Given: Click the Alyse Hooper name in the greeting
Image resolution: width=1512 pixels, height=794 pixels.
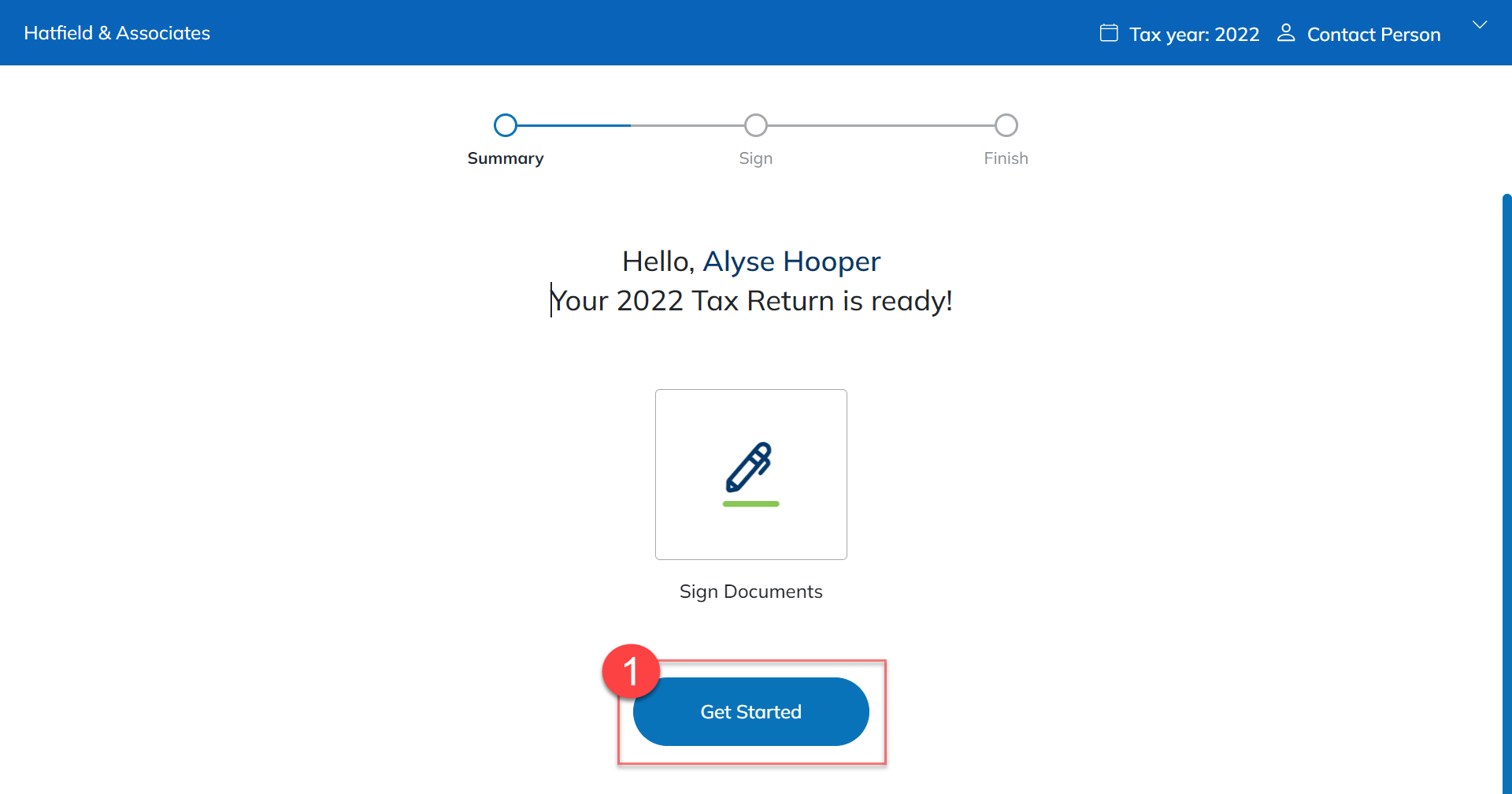Looking at the screenshot, I should coord(791,262).
